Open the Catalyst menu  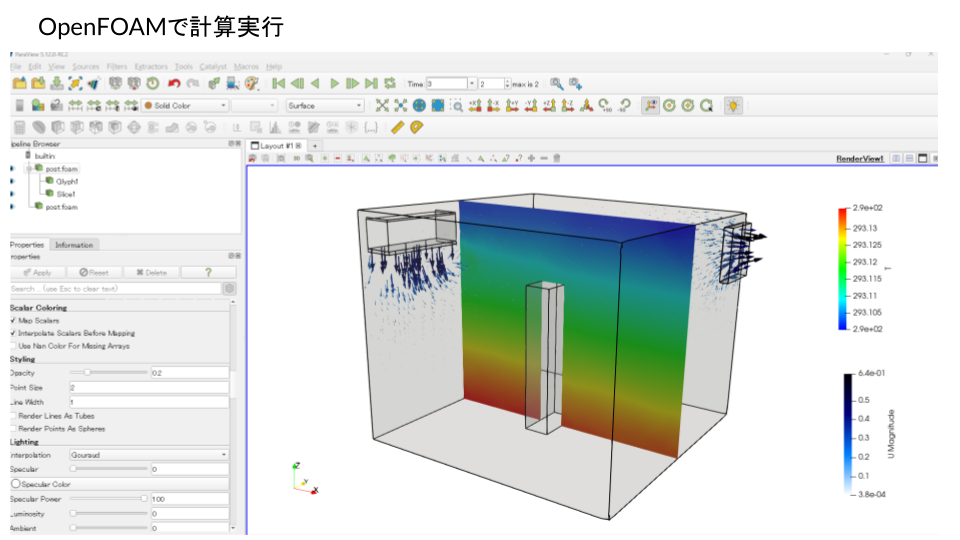[x=212, y=66]
